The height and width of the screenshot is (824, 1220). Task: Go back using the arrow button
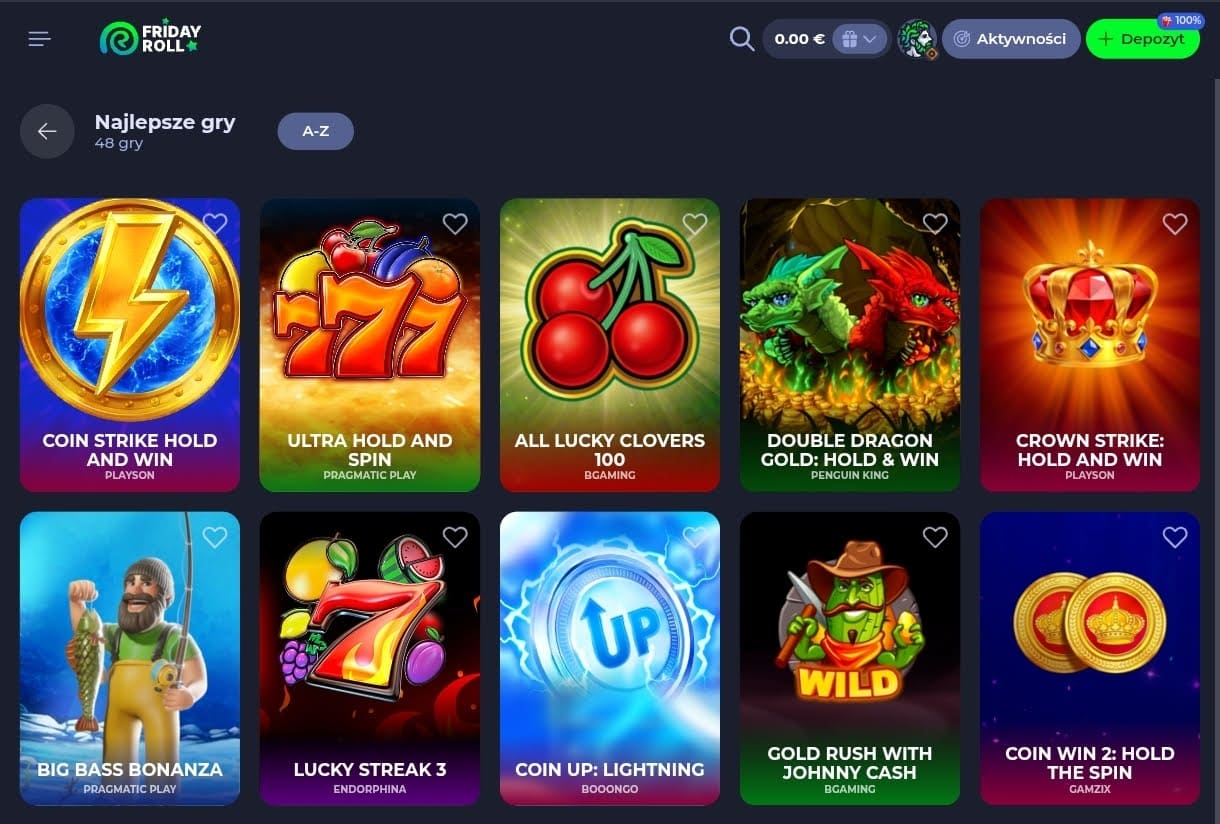(x=47, y=131)
